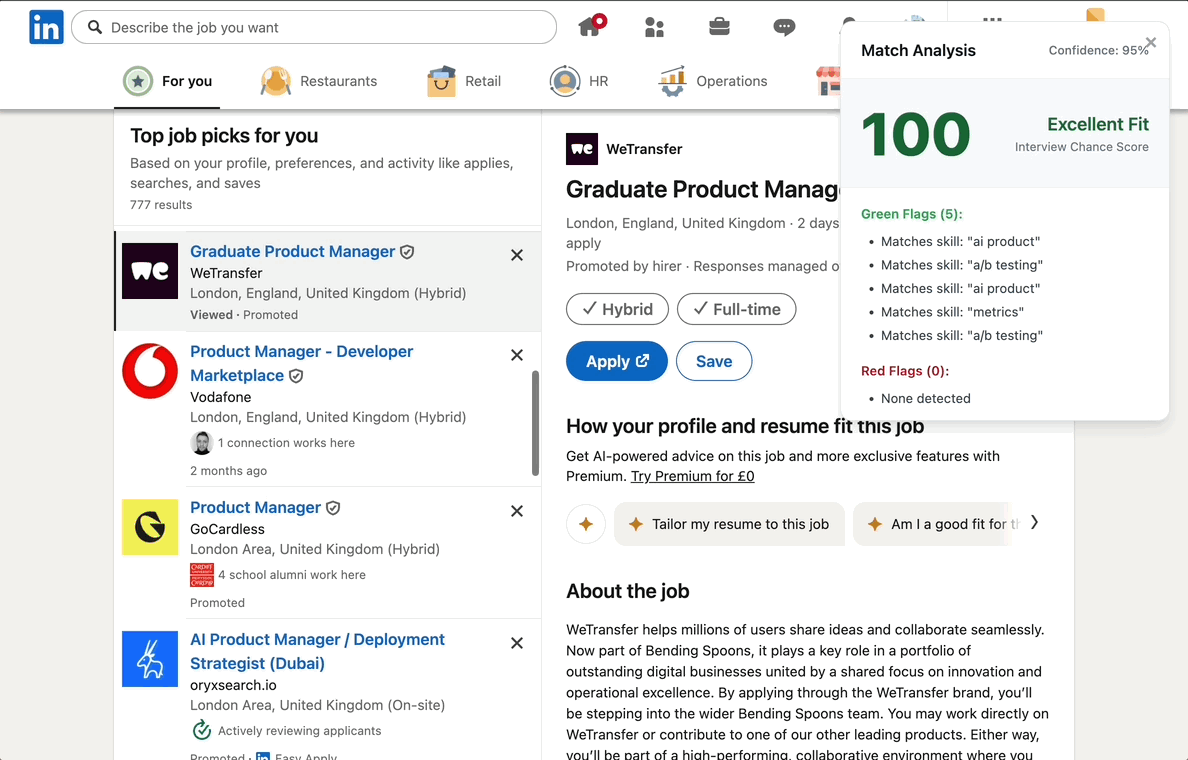
Task: Click the sparkle AI icon button
Action: click(586, 524)
